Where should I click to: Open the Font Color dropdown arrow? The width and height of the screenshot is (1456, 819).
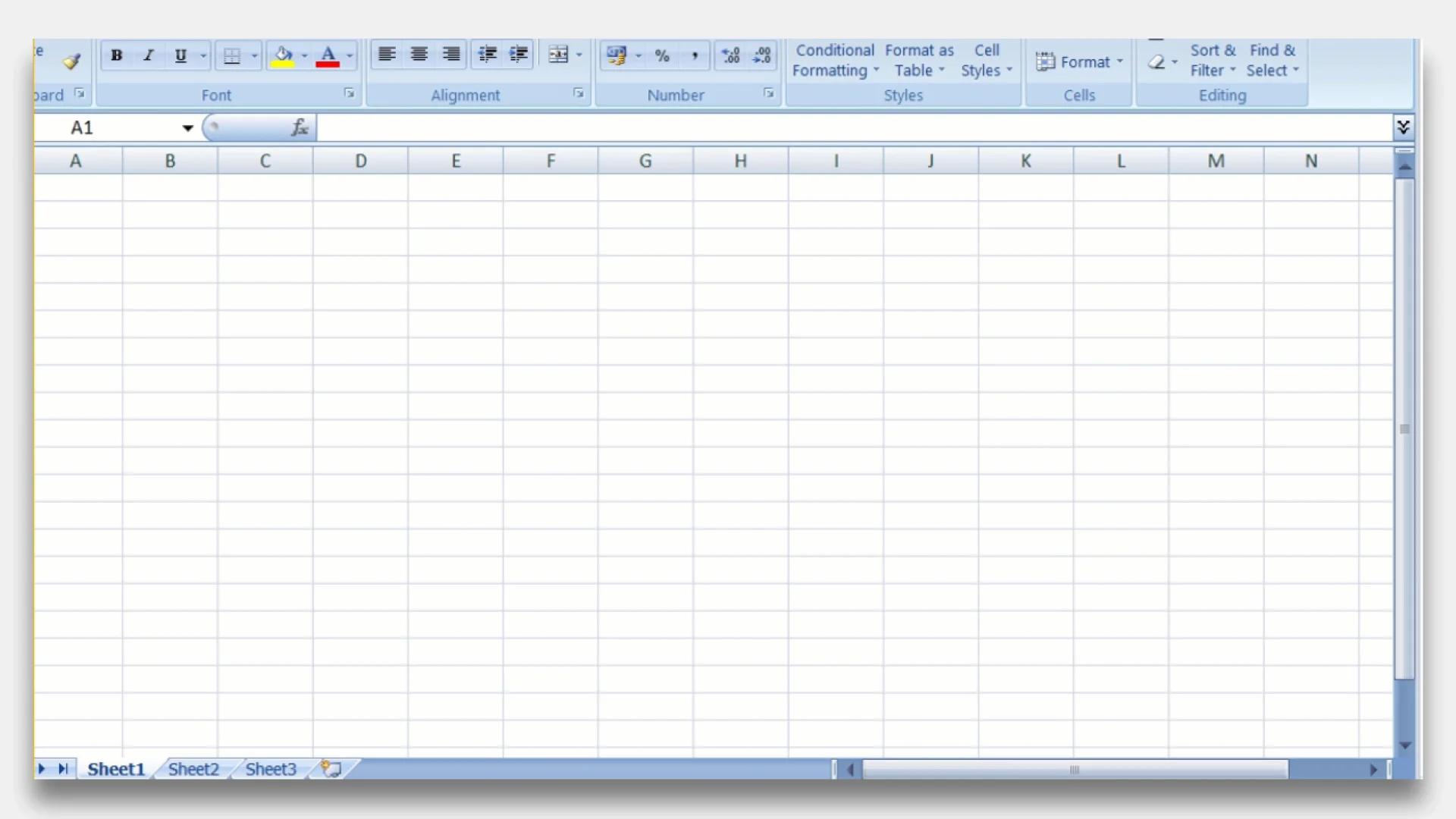350,56
